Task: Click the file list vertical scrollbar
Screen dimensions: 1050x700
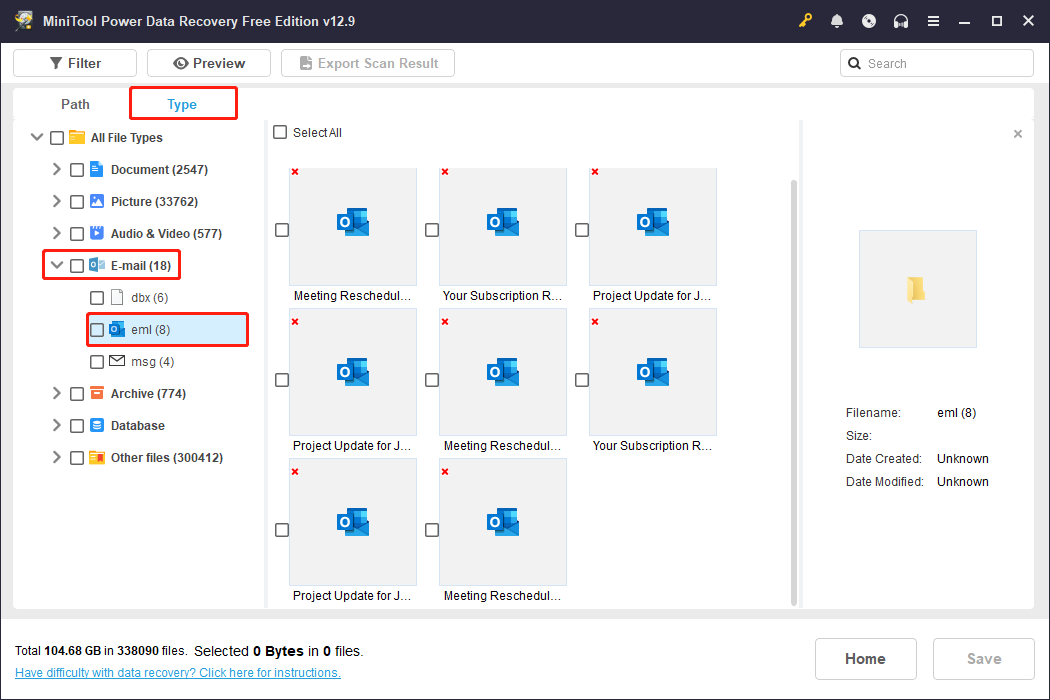Action: pos(794,392)
